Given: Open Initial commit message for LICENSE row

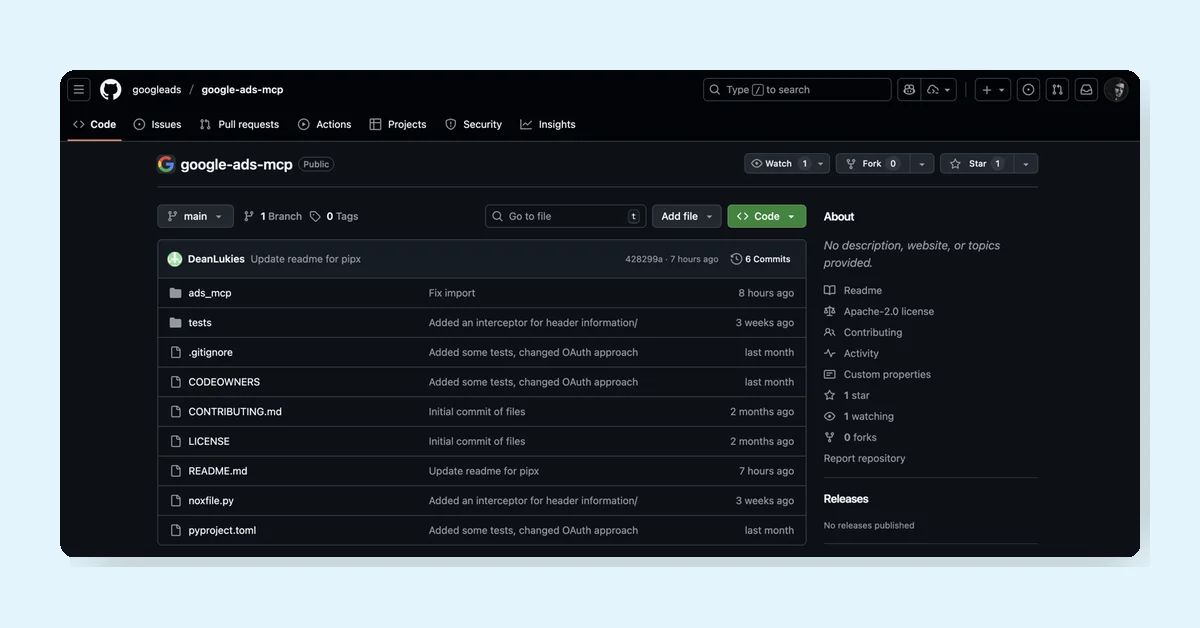Looking at the screenshot, I should pos(477,441).
